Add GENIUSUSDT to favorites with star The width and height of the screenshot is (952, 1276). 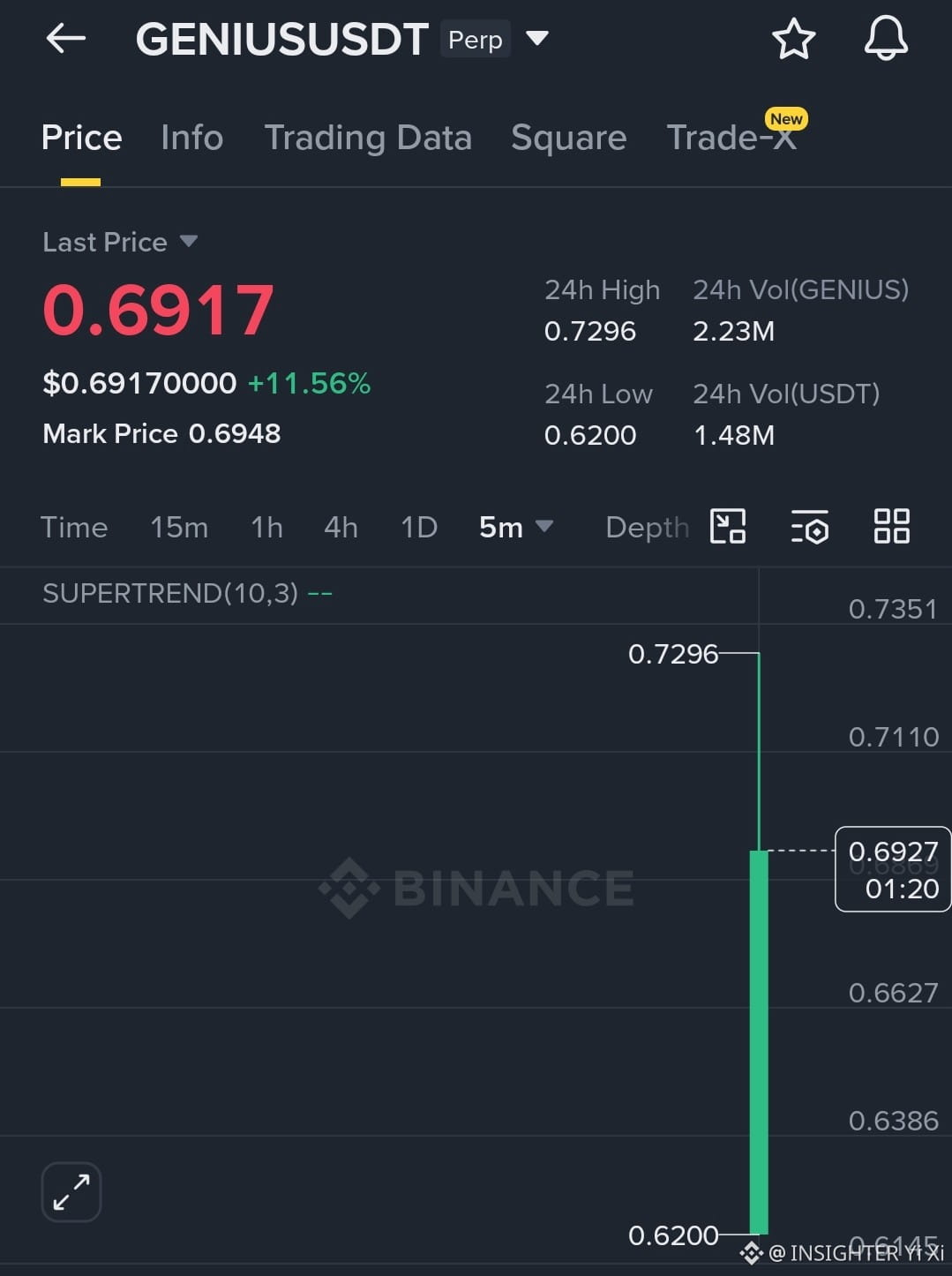click(x=793, y=39)
